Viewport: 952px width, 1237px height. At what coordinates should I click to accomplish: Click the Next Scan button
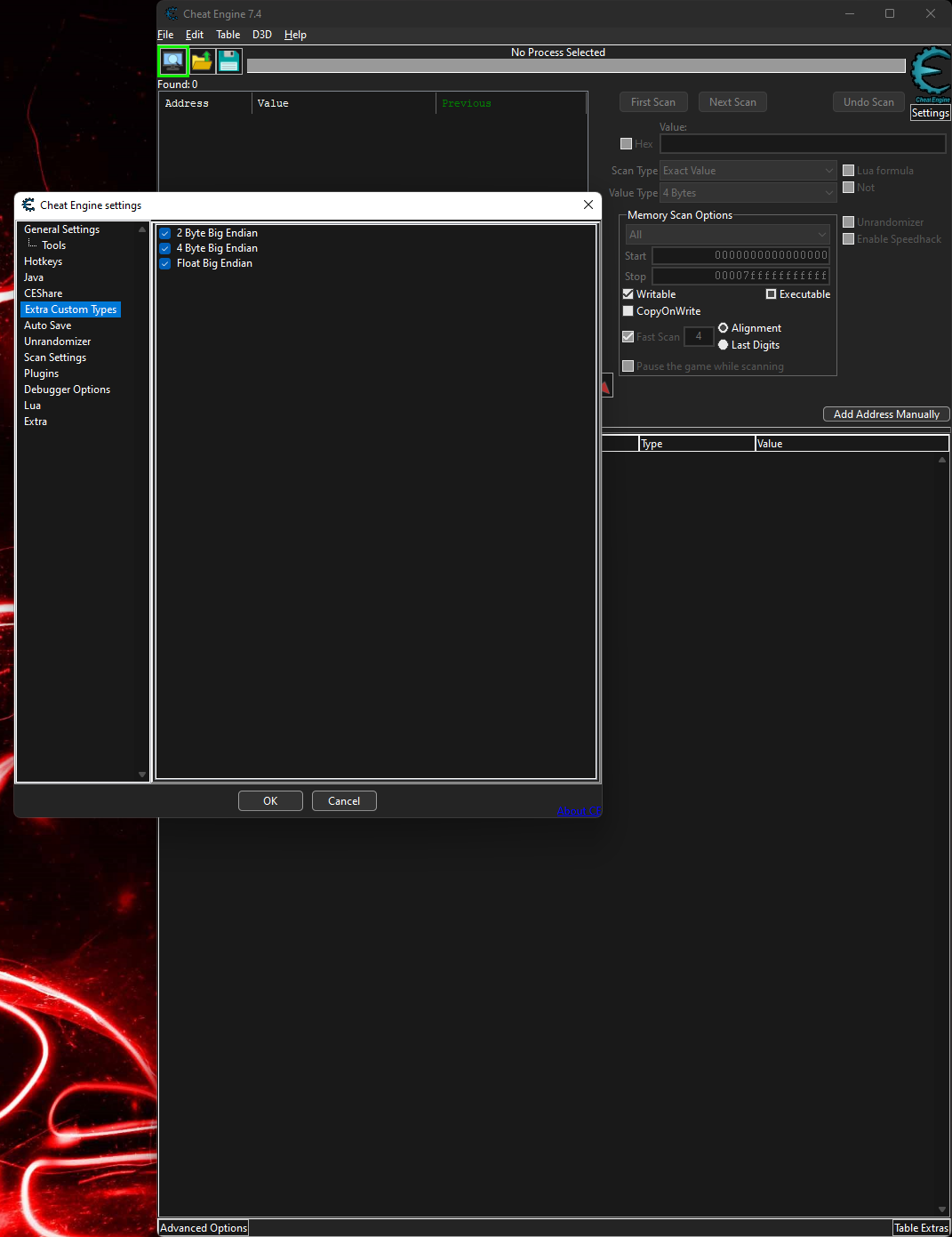[x=732, y=102]
